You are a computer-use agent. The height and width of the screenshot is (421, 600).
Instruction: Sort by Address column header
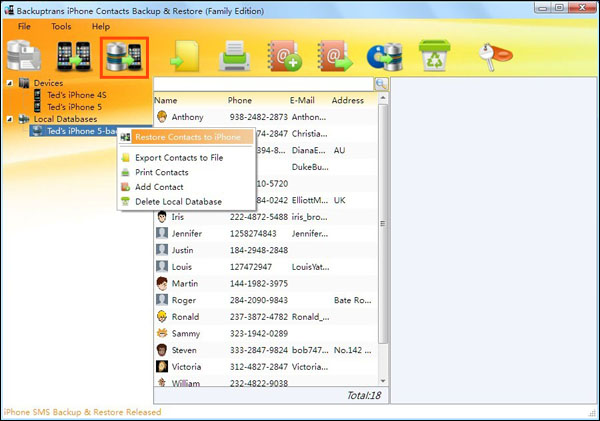tap(347, 100)
